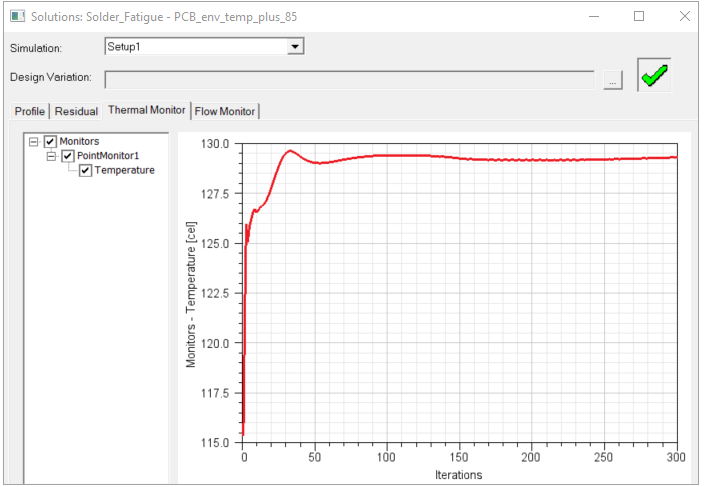704x487 pixels.
Task: Open the Simulation Setup1 dropdown
Action: (x=295, y=46)
